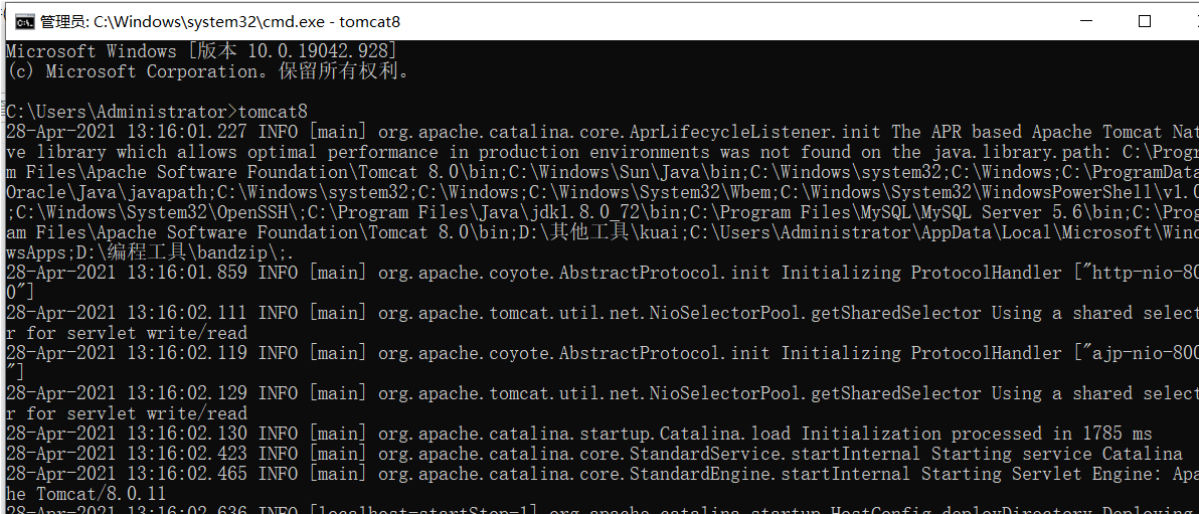Screen dimensions: 1199x514
Task: Click the Microsoft Windows version 10.0.19042.928 line
Action: point(200,51)
